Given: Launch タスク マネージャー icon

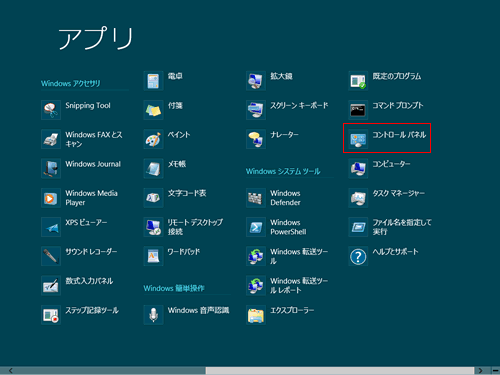Looking at the screenshot, I should tap(358, 198).
